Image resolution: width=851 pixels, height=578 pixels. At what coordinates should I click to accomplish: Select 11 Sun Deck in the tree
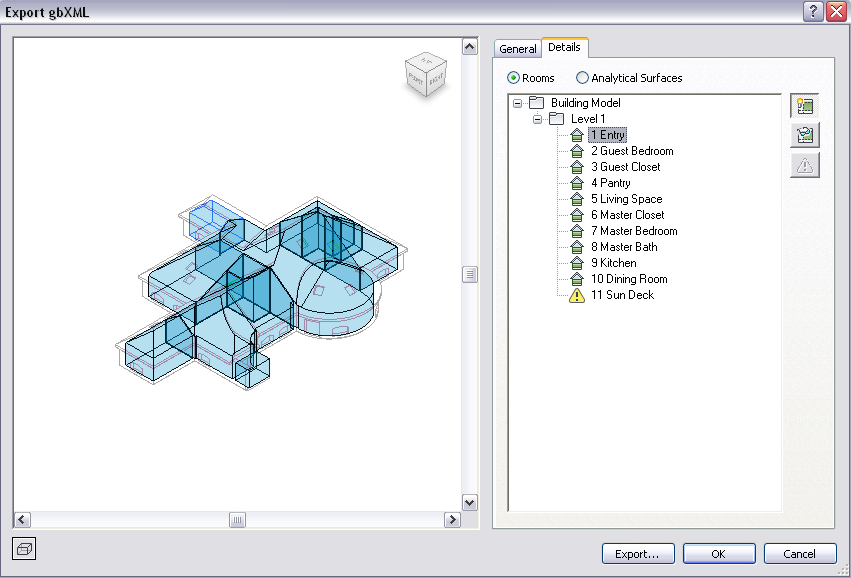[x=623, y=295]
